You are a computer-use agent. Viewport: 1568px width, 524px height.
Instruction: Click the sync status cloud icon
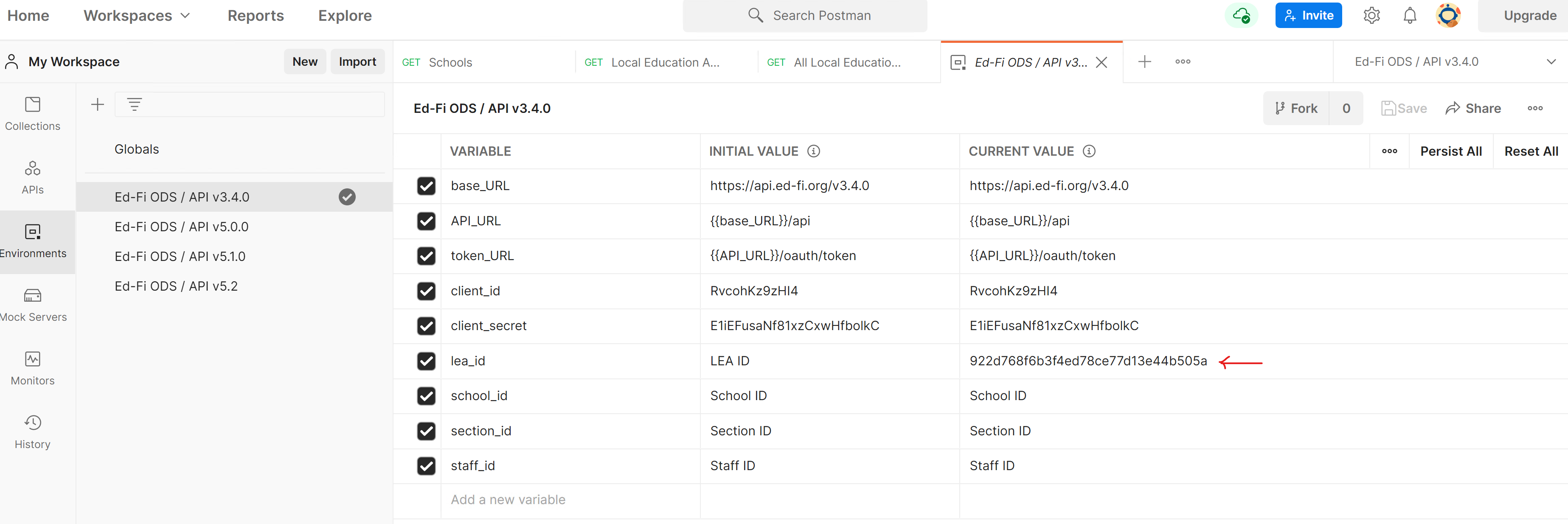1241,15
